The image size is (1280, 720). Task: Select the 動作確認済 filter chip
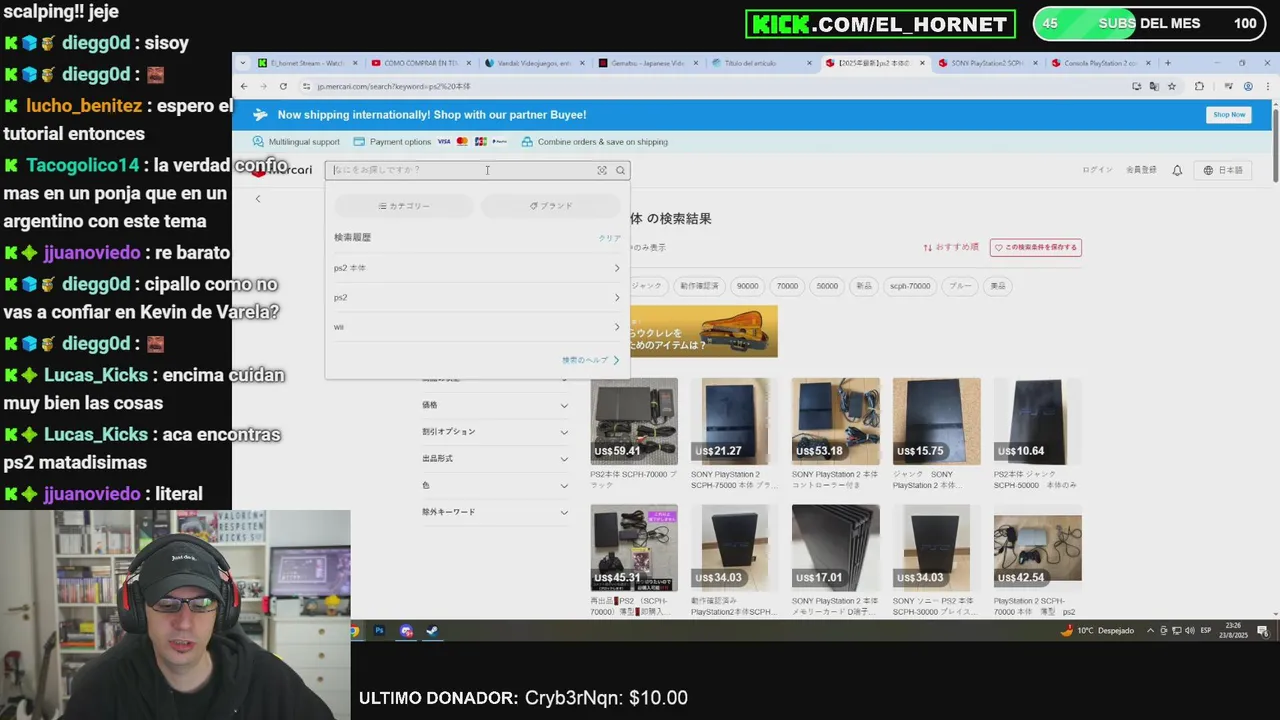(699, 286)
